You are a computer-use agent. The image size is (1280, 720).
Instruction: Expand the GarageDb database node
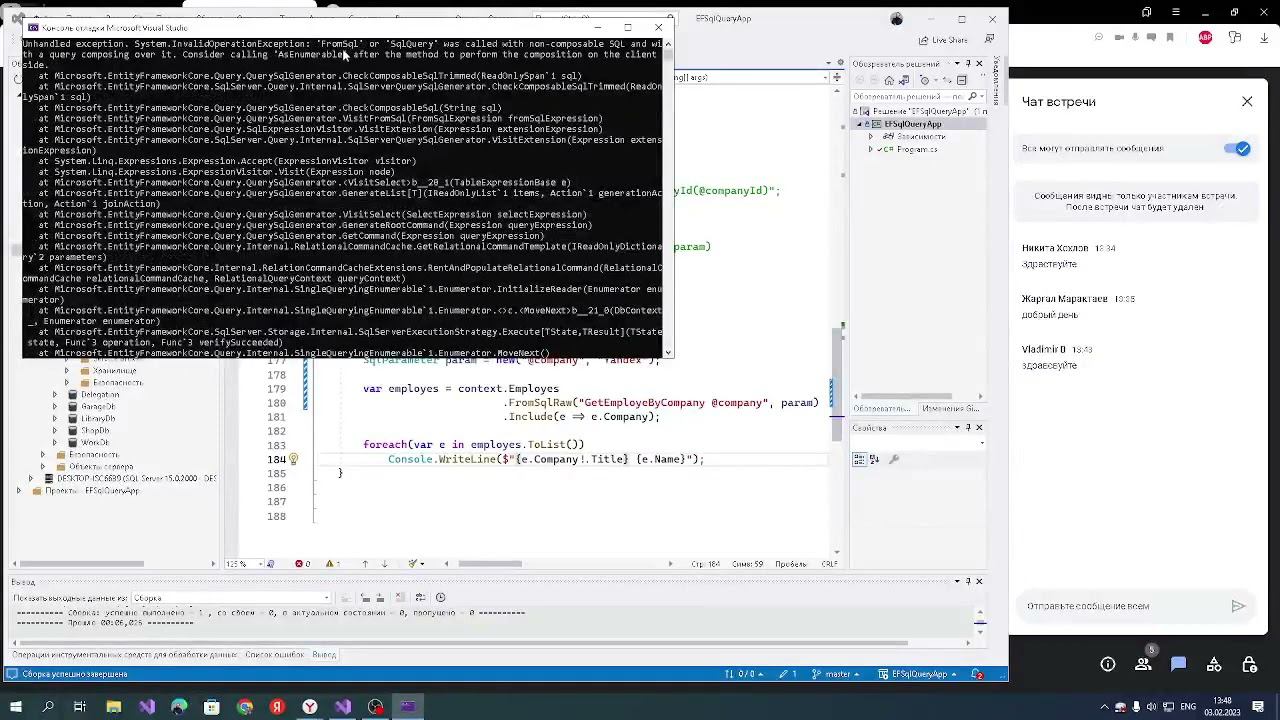click(55, 407)
